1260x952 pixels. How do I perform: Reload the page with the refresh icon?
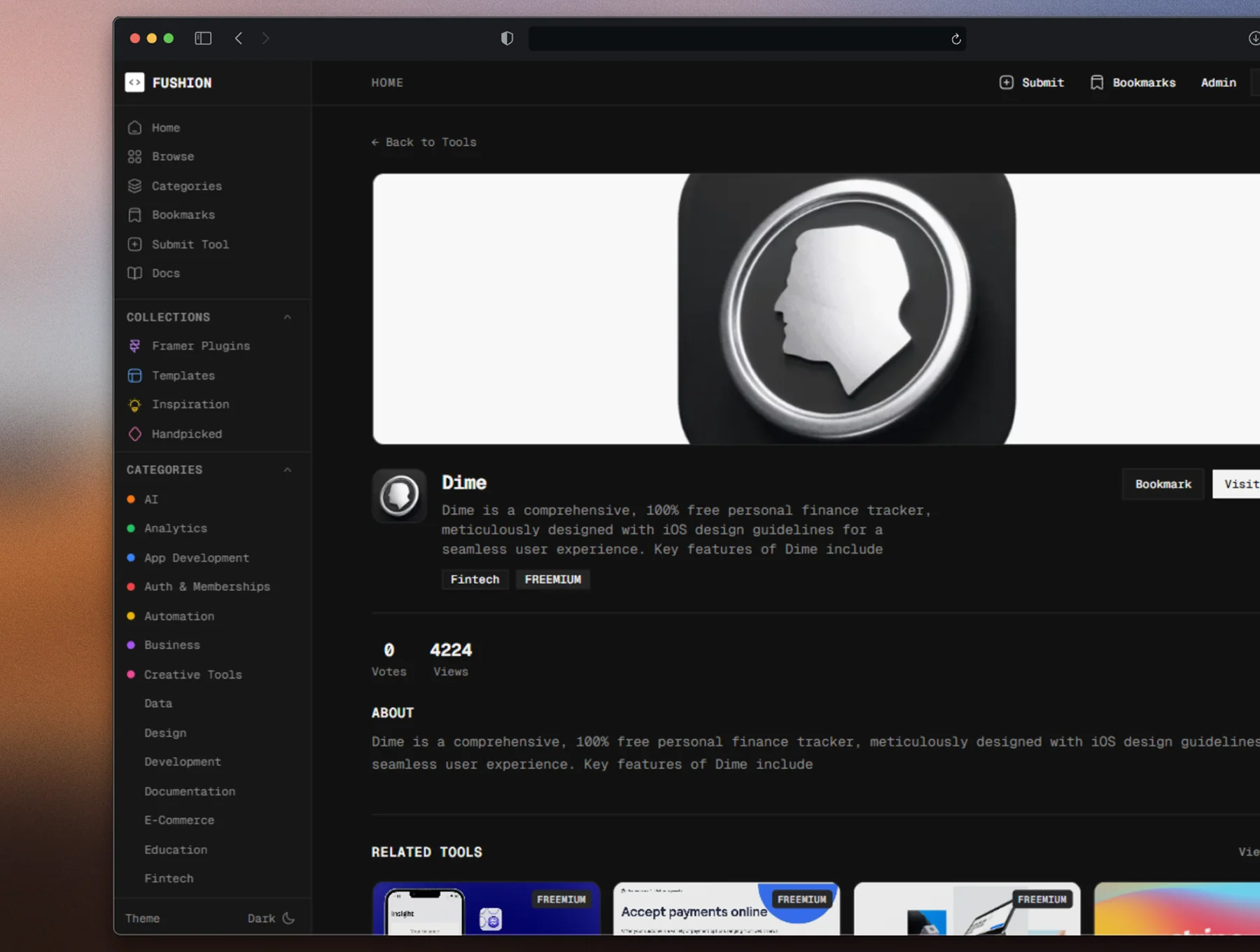coord(956,39)
